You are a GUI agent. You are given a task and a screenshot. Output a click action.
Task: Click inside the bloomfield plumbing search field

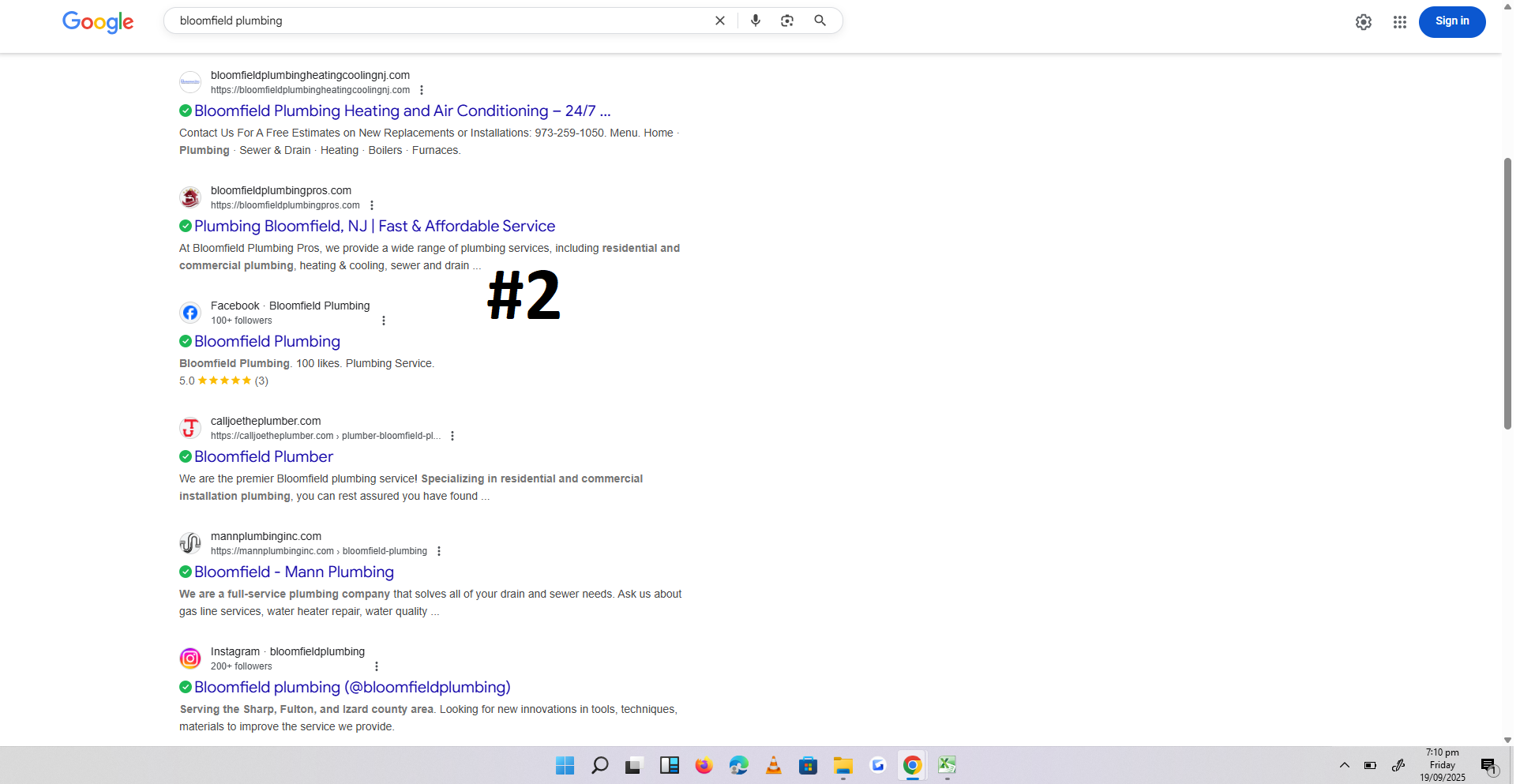pyautogui.click(x=442, y=21)
